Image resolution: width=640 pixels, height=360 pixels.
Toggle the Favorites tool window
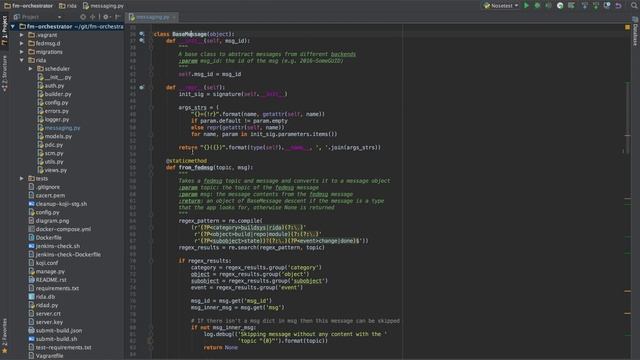(4, 336)
